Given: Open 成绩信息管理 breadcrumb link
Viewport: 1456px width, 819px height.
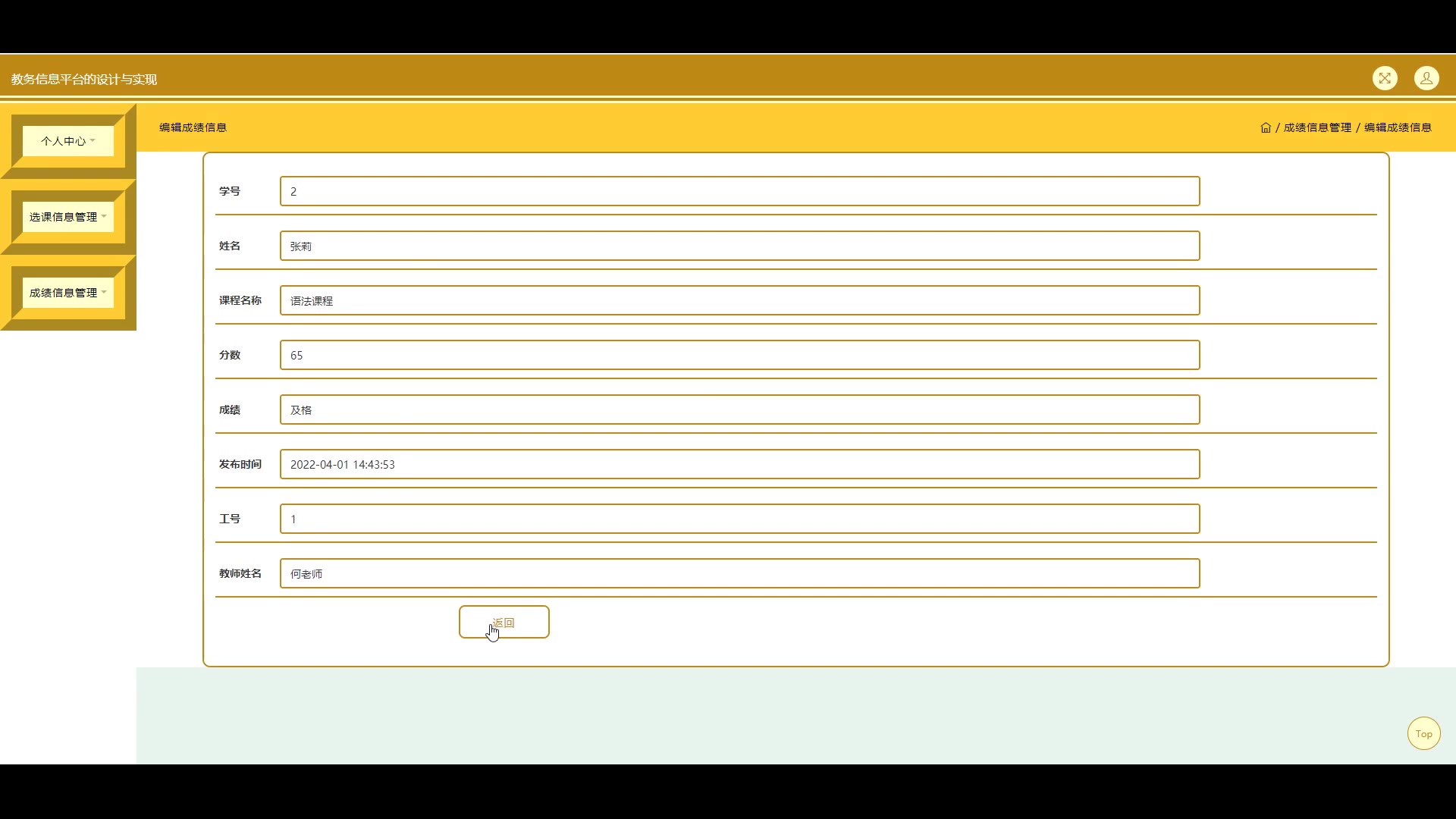Looking at the screenshot, I should (1317, 127).
